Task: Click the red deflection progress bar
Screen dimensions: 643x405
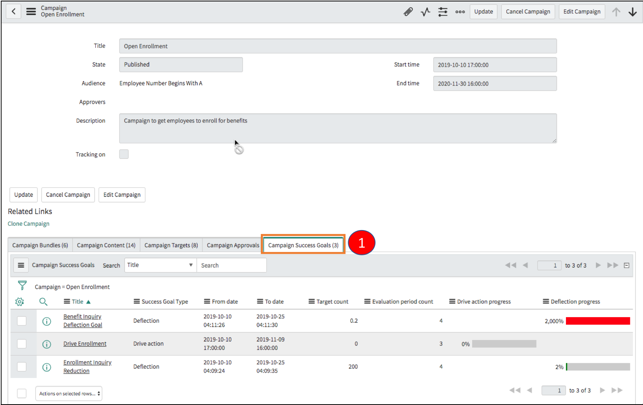Action: point(598,321)
